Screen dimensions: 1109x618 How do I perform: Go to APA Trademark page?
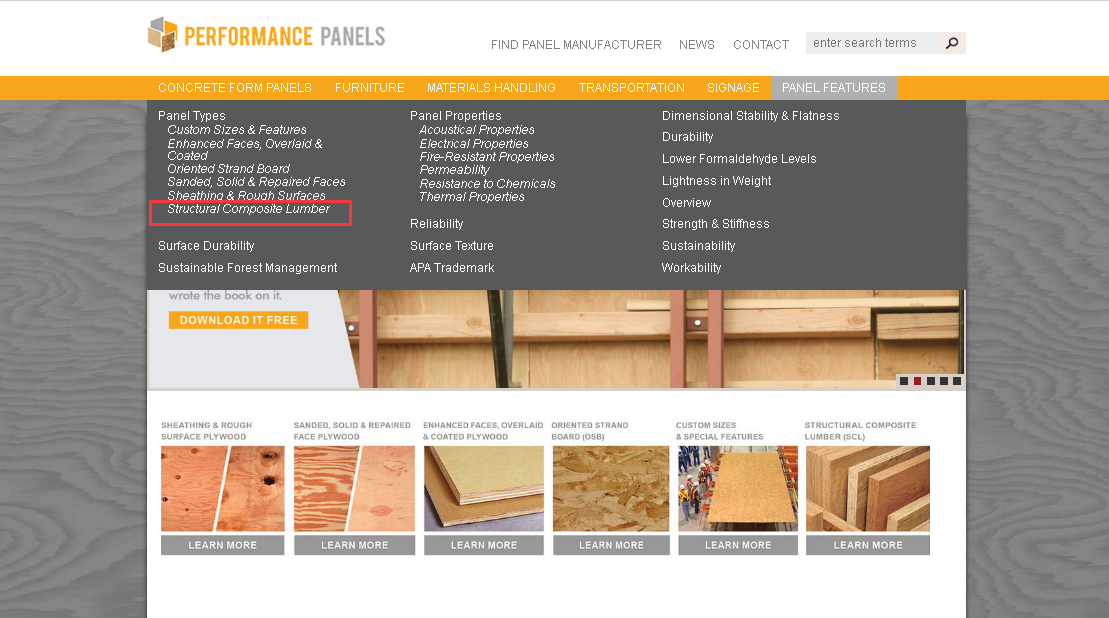452,267
